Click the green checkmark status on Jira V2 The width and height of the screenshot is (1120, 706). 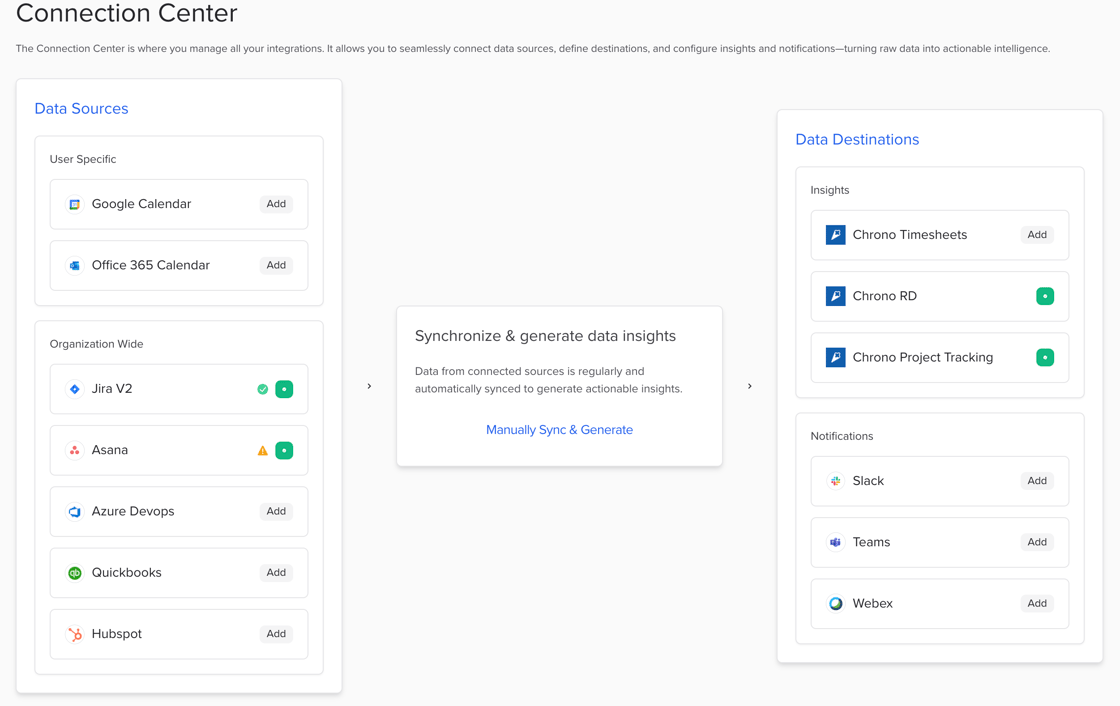click(263, 389)
